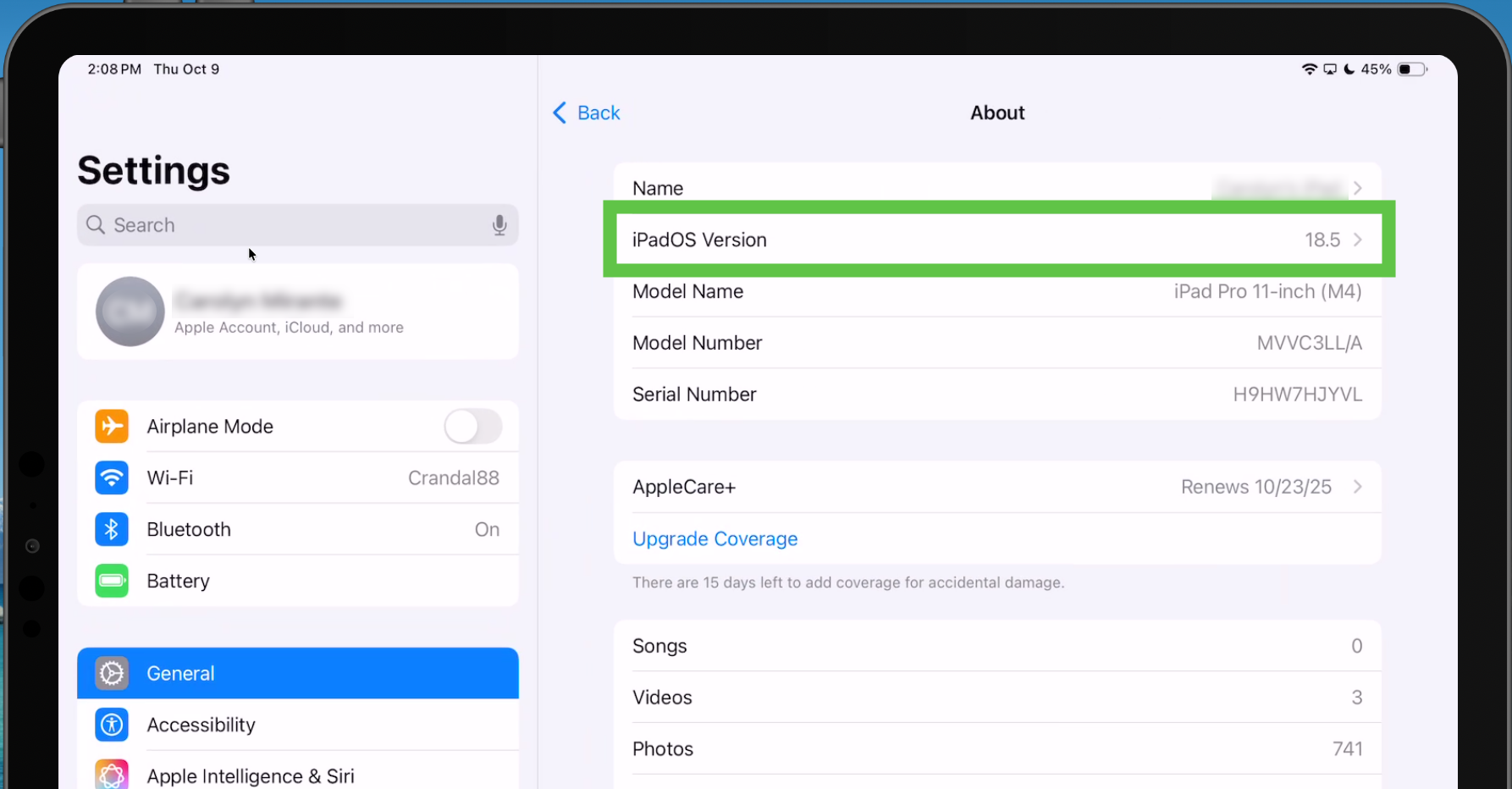Tap the iPadOS version value 18.5
The height and width of the screenshot is (789, 1512).
pos(1322,240)
